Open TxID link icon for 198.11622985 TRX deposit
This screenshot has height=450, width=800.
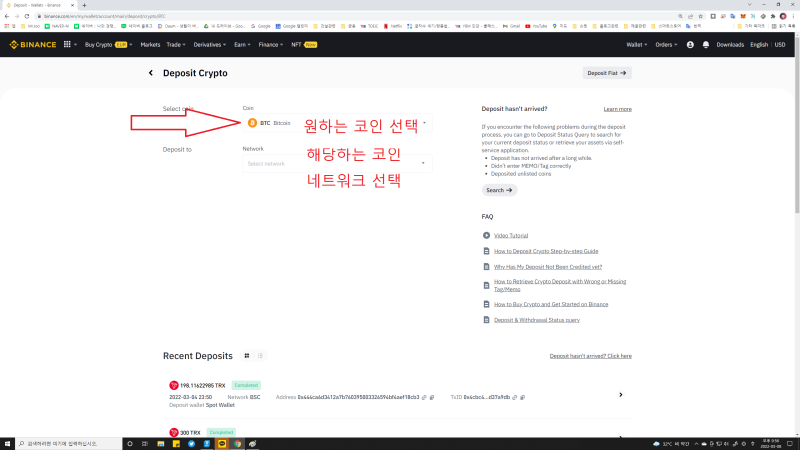(514, 397)
